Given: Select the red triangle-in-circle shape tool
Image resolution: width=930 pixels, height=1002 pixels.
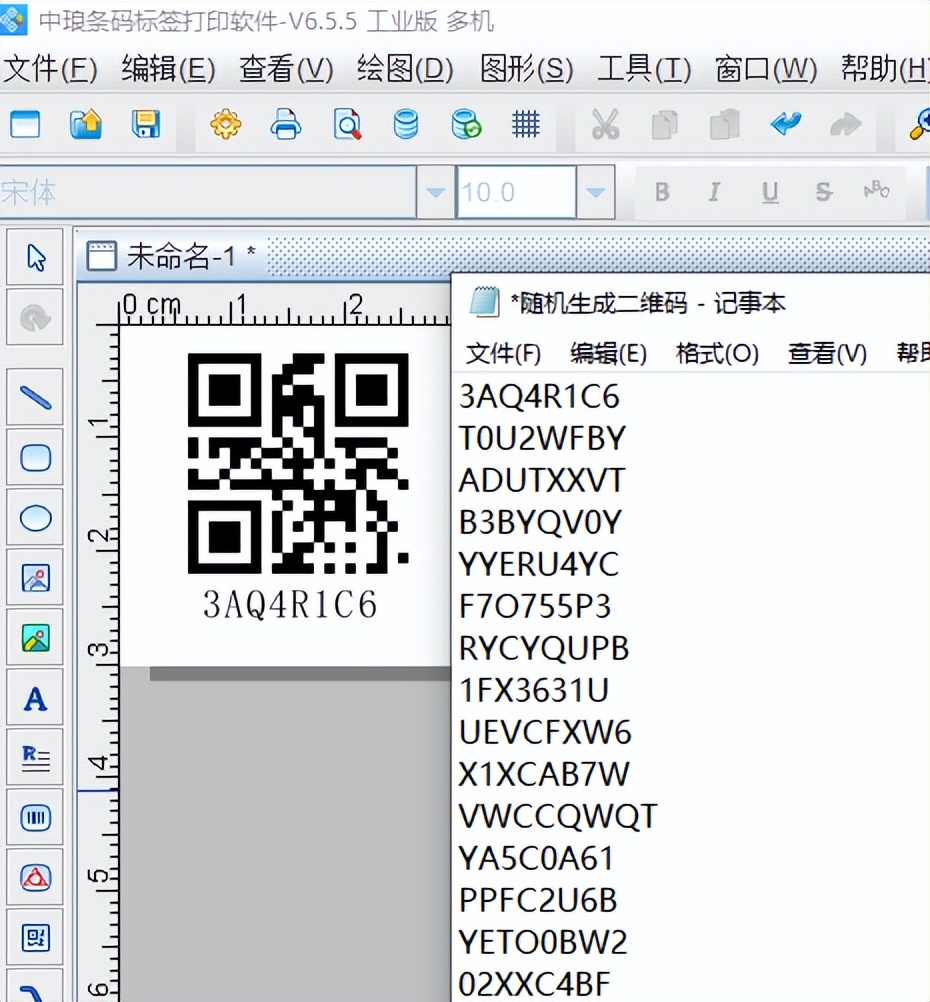Looking at the screenshot, I should click(35, 877).
